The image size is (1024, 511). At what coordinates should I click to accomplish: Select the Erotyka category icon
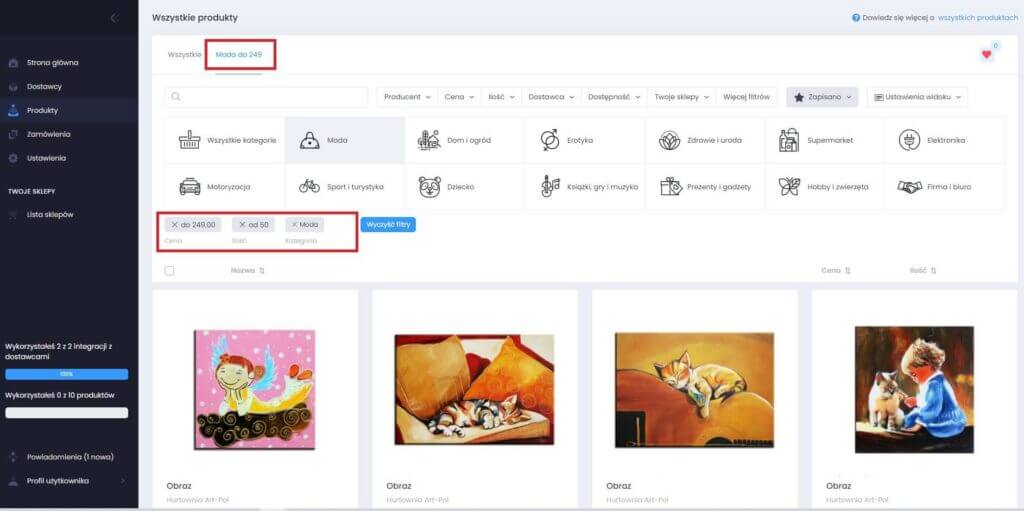point(550,140)
